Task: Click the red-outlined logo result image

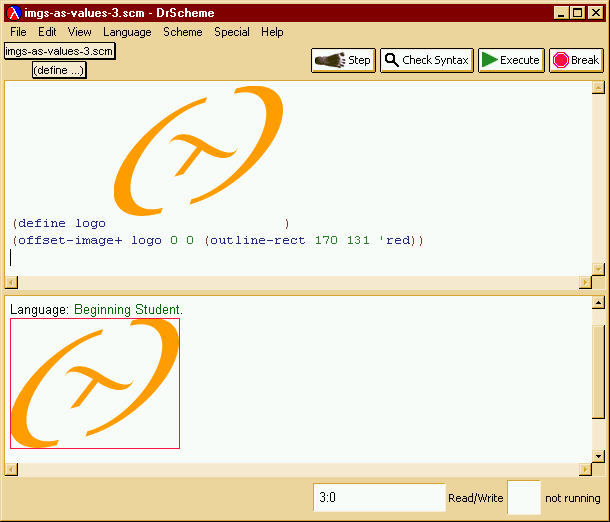Action: pos(95,384)
